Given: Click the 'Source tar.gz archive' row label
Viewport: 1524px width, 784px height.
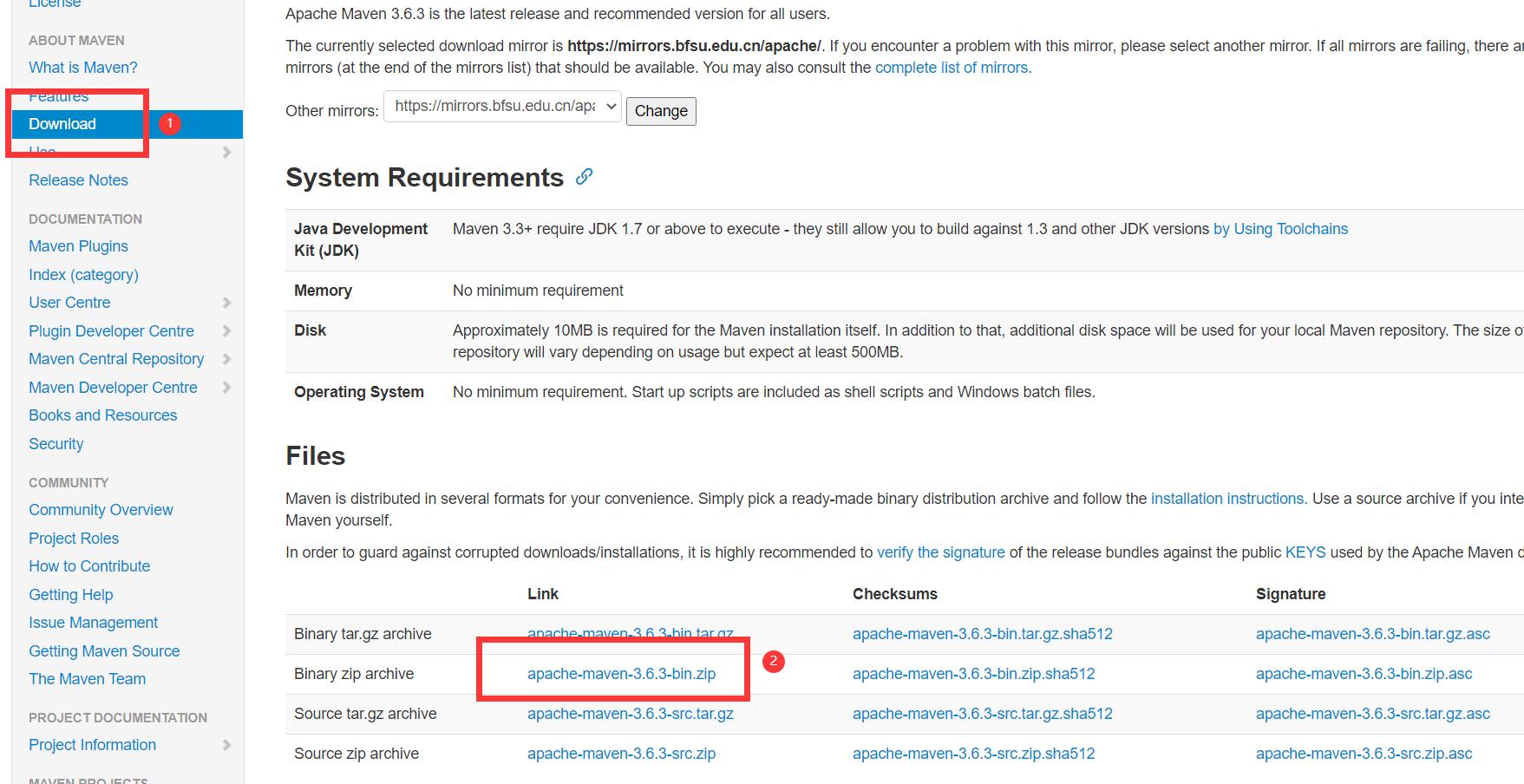Looking at the screenshot, I should 365,714.
